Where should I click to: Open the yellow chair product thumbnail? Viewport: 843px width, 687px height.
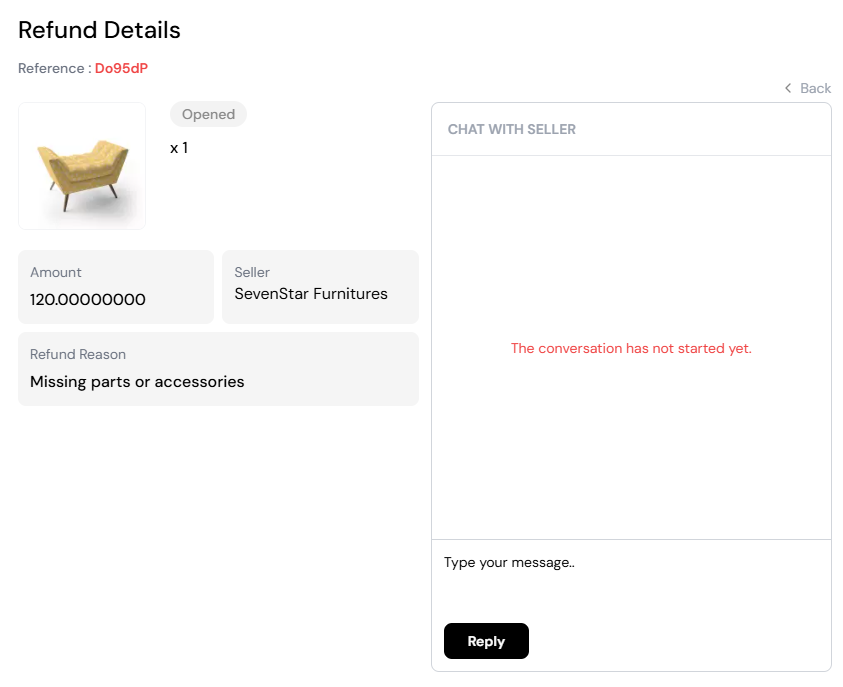[82, 166]
